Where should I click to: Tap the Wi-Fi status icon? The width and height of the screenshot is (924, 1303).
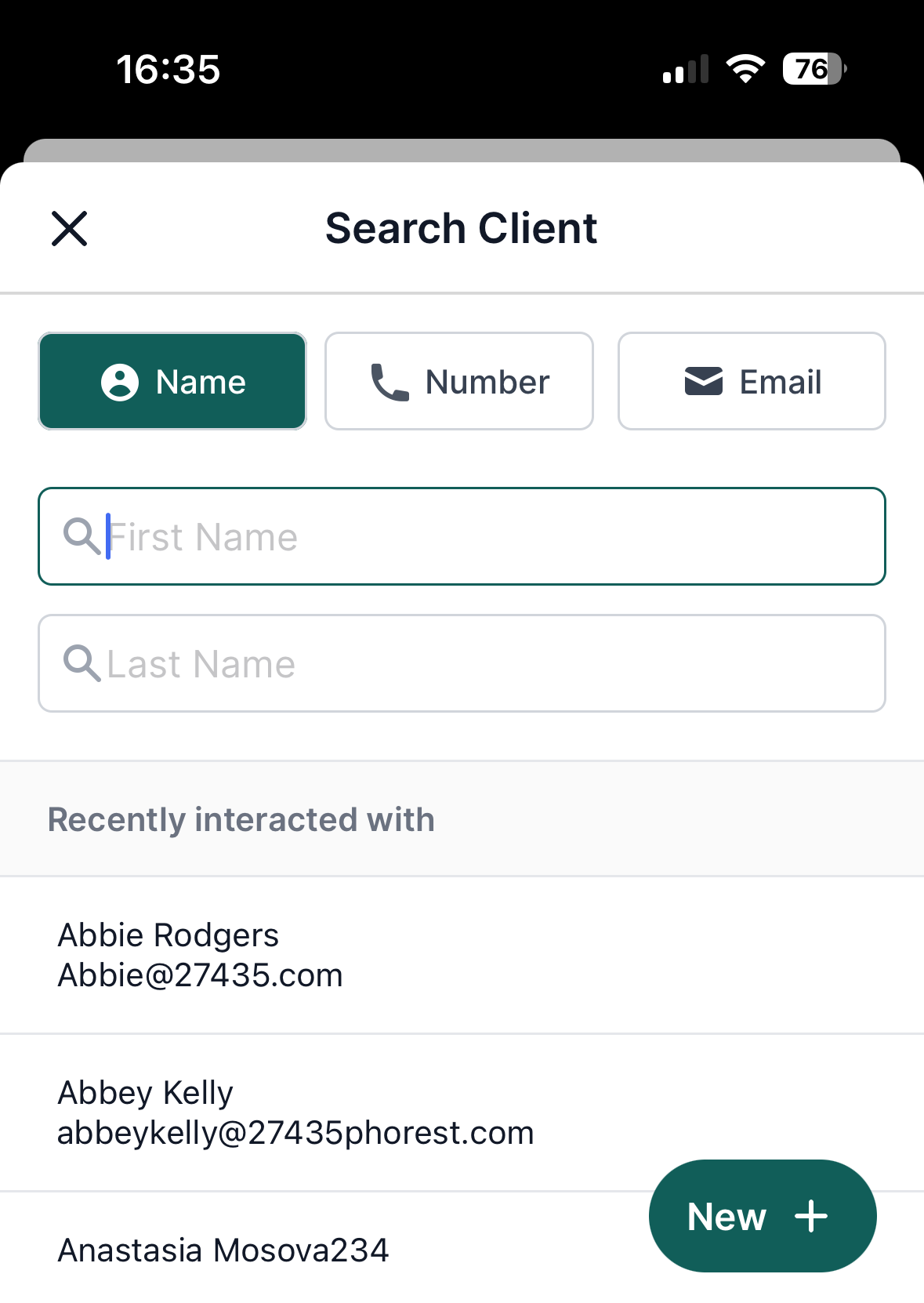(x=746, y=69)
